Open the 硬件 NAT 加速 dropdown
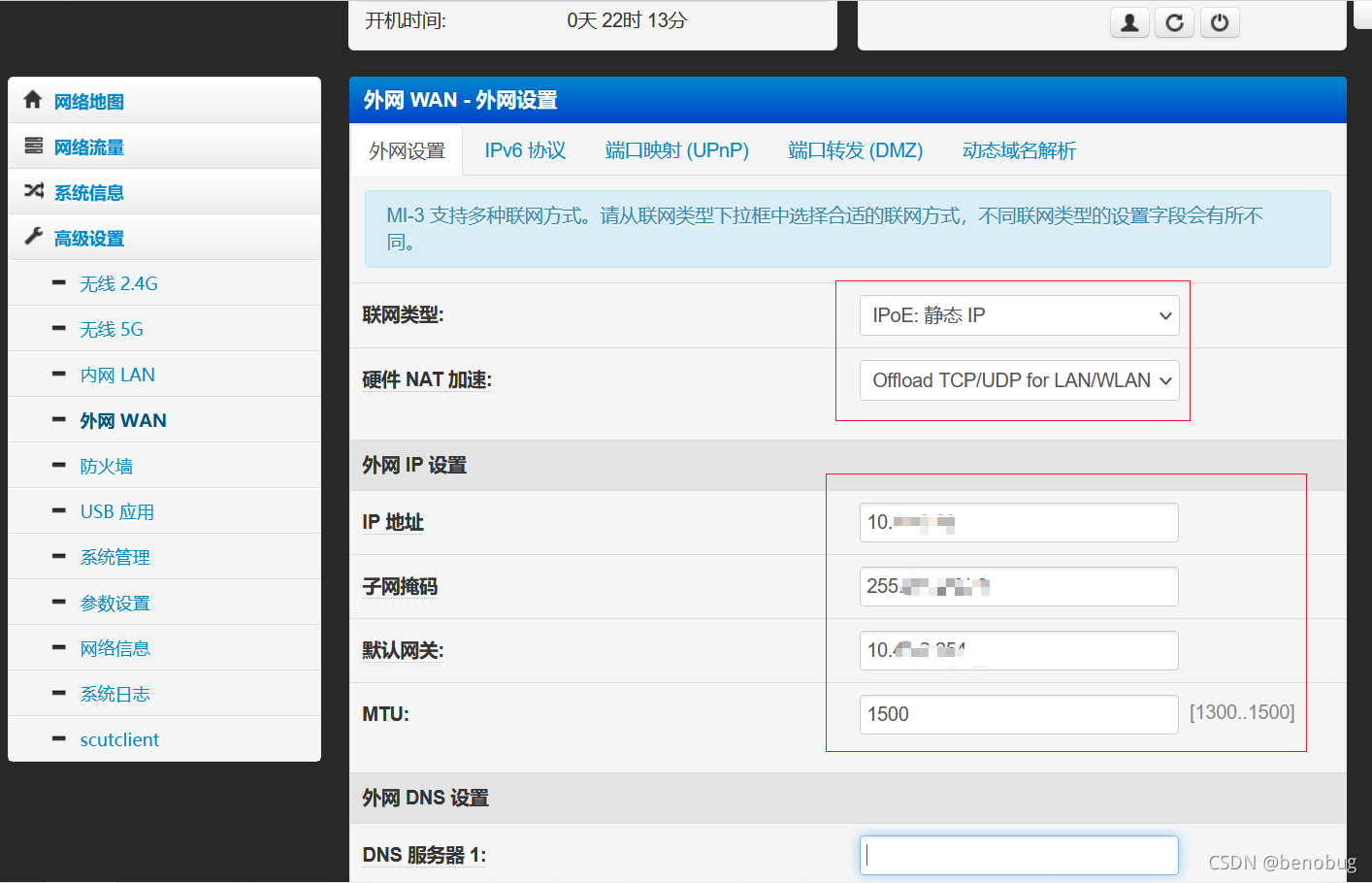This screenshot has height=883, width=1372. pos(1019,380)
